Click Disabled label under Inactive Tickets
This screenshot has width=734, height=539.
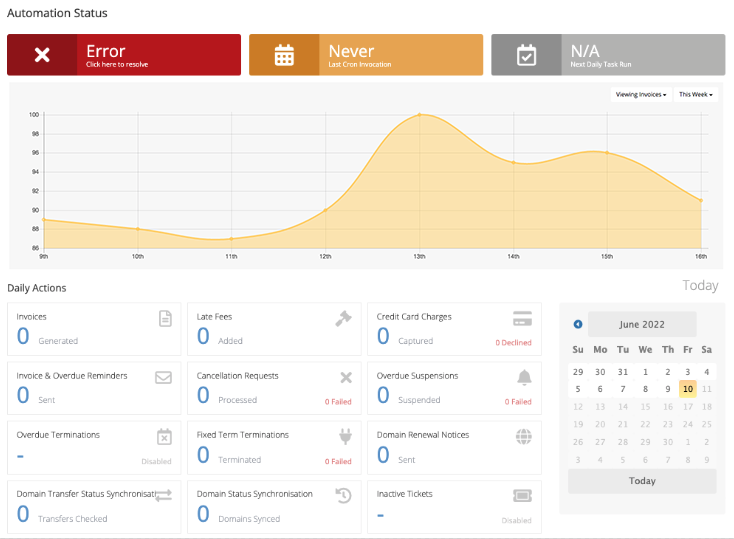(x=516, y=520)
